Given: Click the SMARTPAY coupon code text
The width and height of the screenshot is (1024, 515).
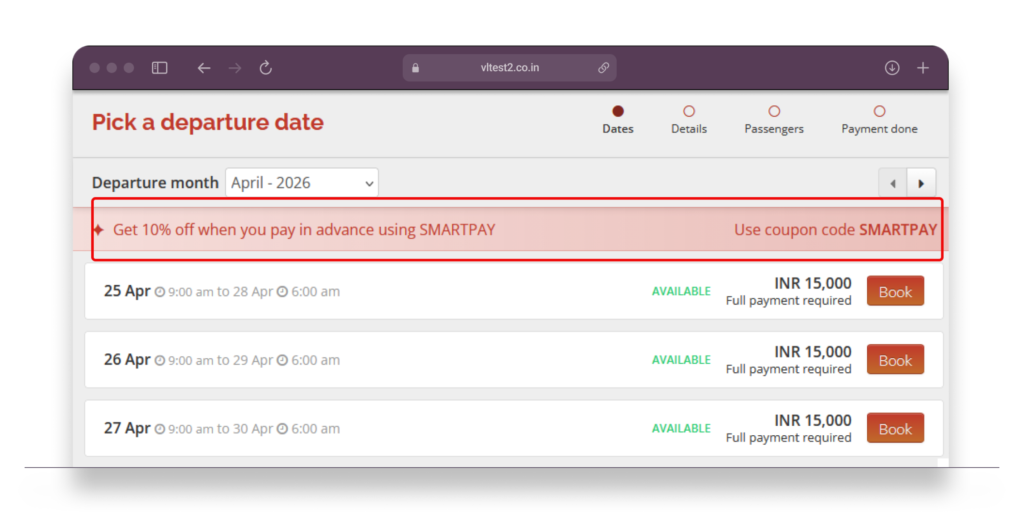Looking at the screenshot, I should tap(898, 230).
